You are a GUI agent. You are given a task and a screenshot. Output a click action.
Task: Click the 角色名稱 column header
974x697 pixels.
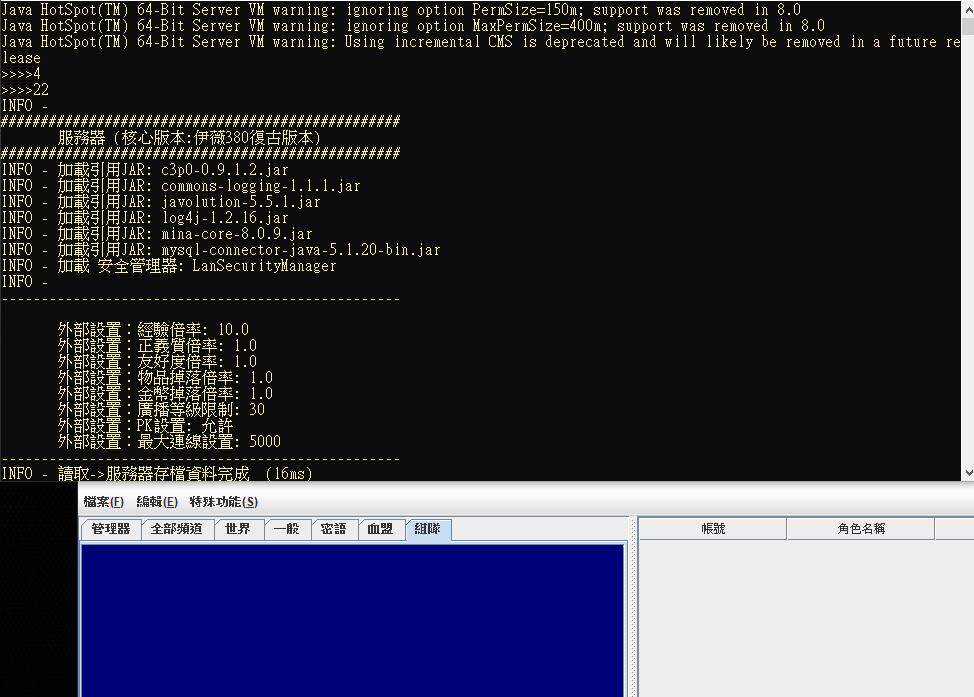coord(861,529)
